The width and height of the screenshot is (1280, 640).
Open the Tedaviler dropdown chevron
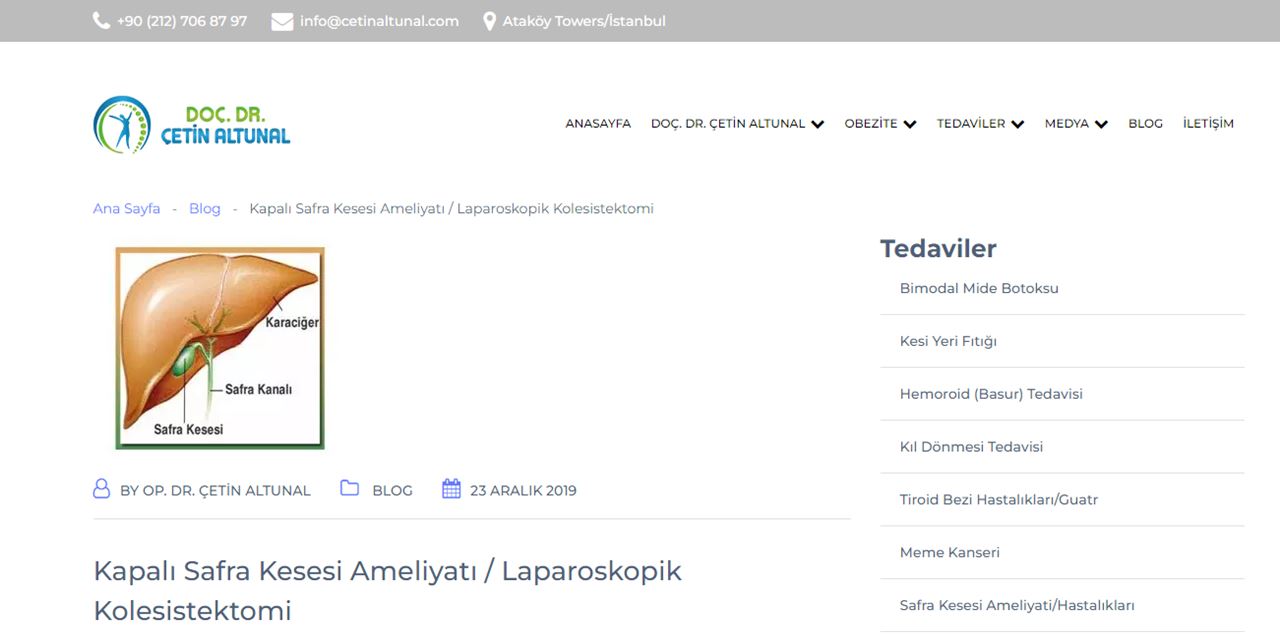[1018, 124]
